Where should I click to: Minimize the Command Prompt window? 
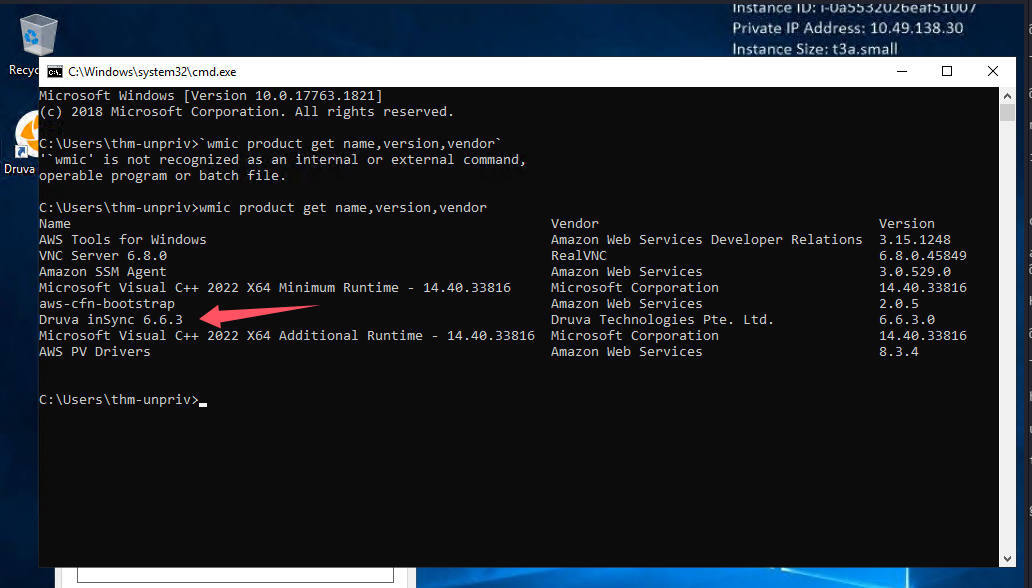[x=901, y=72]
